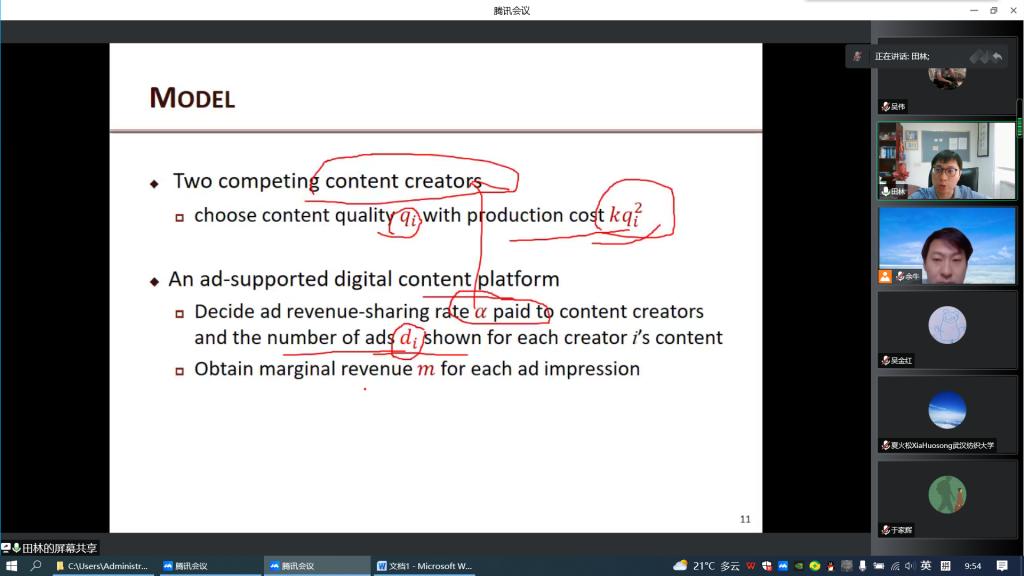
Task: Click muted mic icon beside 夏火松XiaHuosong
Action: (x=885, y=445)
